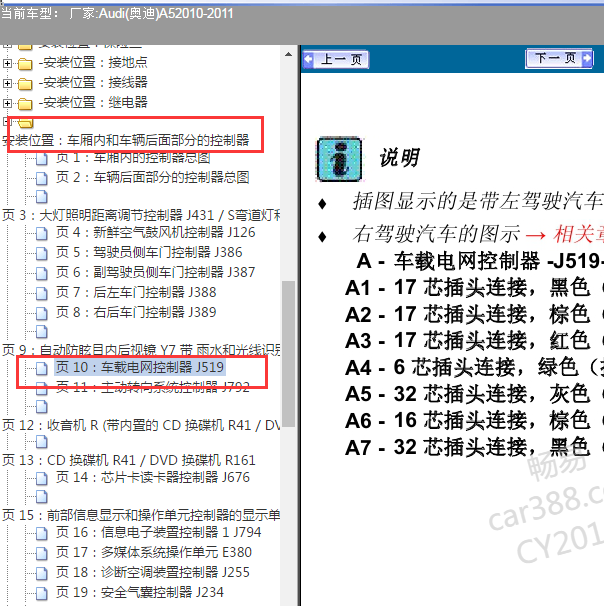
Task: Click the 继电器 folder icon
Action: tap(25, 104)
